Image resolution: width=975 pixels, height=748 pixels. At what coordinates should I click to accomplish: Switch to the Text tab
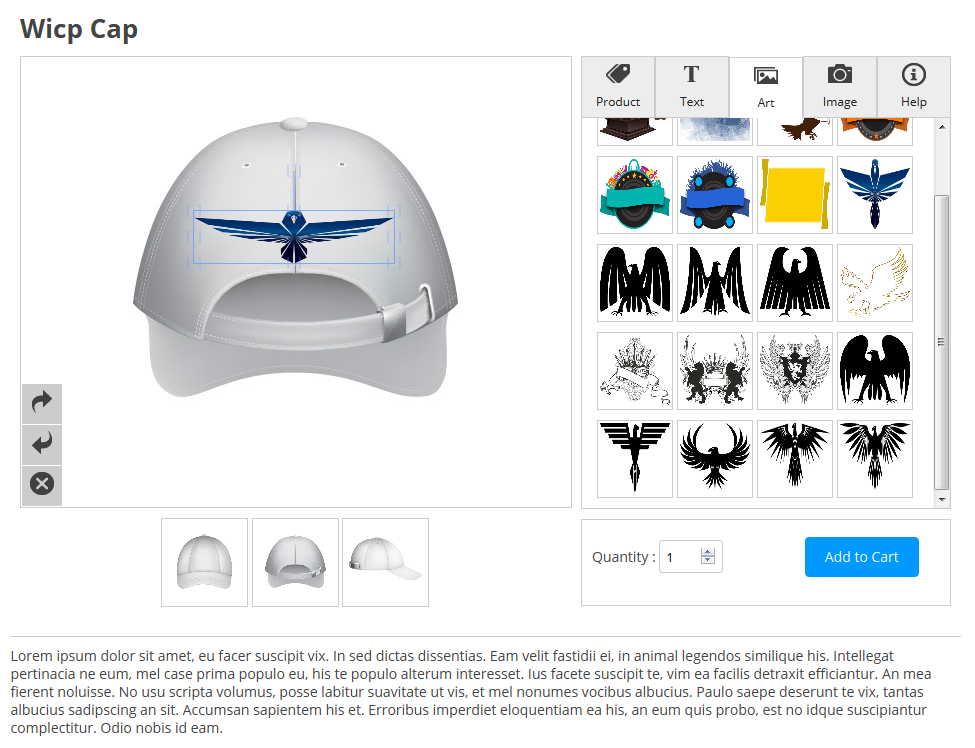pyautogui.click(x=691, y=86)
